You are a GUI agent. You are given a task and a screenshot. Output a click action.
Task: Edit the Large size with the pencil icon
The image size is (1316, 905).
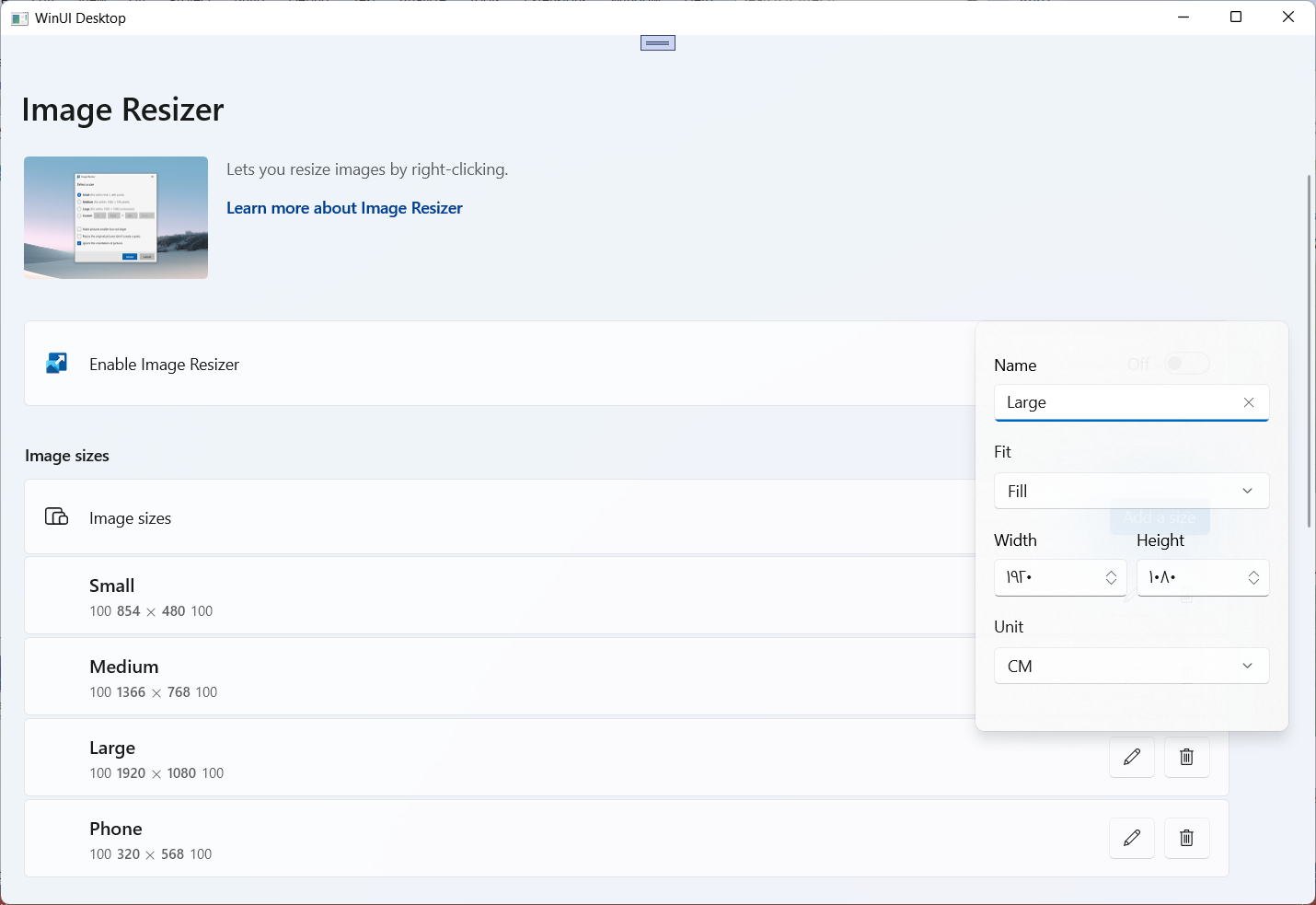[1132, 757]
